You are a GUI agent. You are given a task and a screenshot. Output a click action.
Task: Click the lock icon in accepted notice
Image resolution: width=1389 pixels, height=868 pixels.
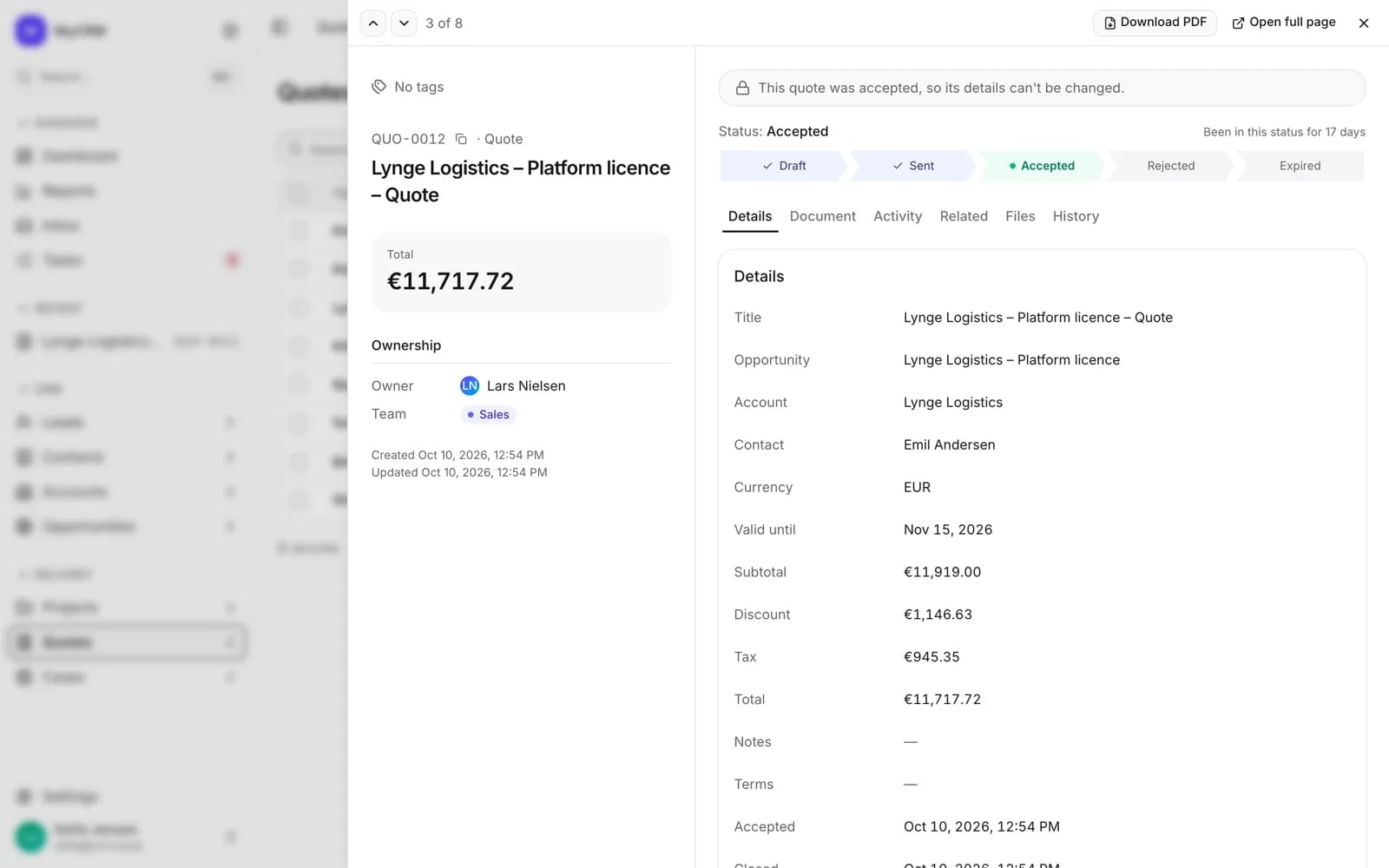click(742, 88)
